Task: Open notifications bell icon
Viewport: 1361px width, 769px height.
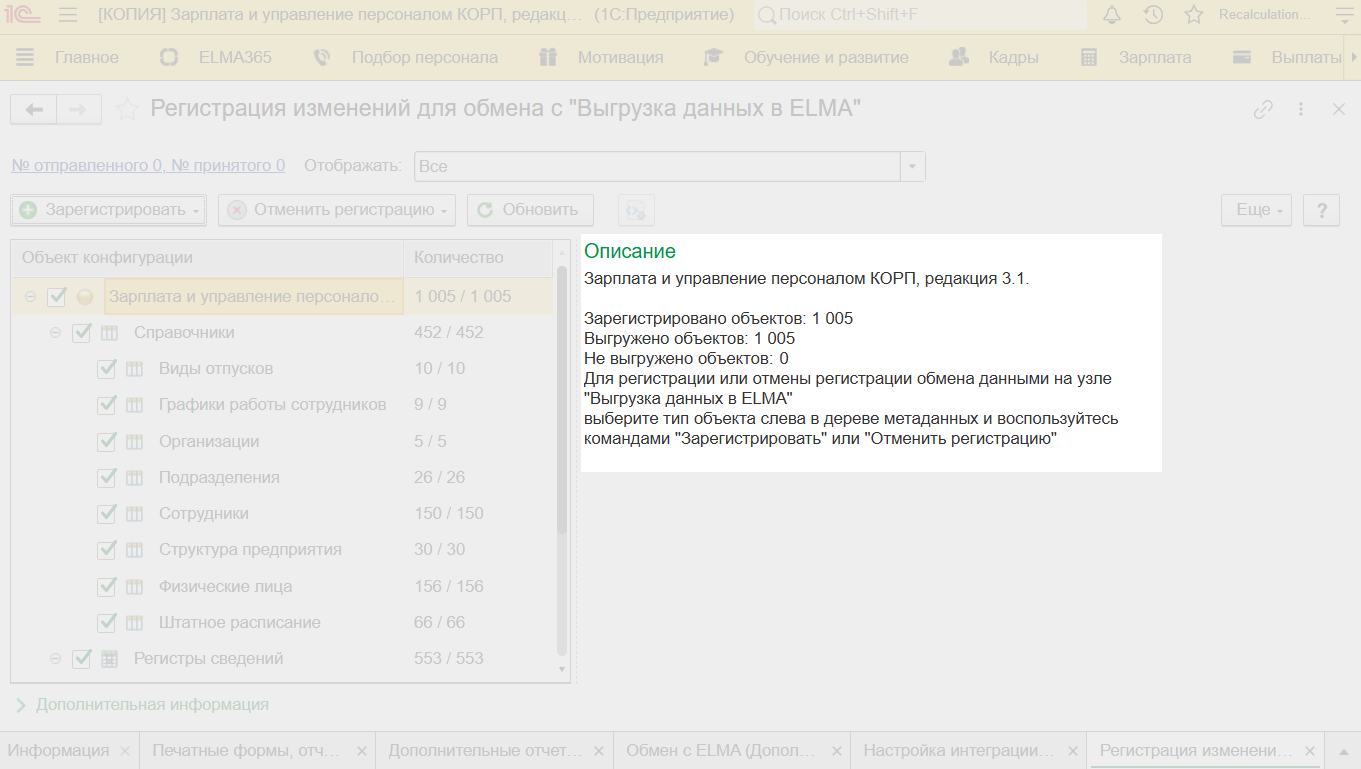Action: point(1112,15)
